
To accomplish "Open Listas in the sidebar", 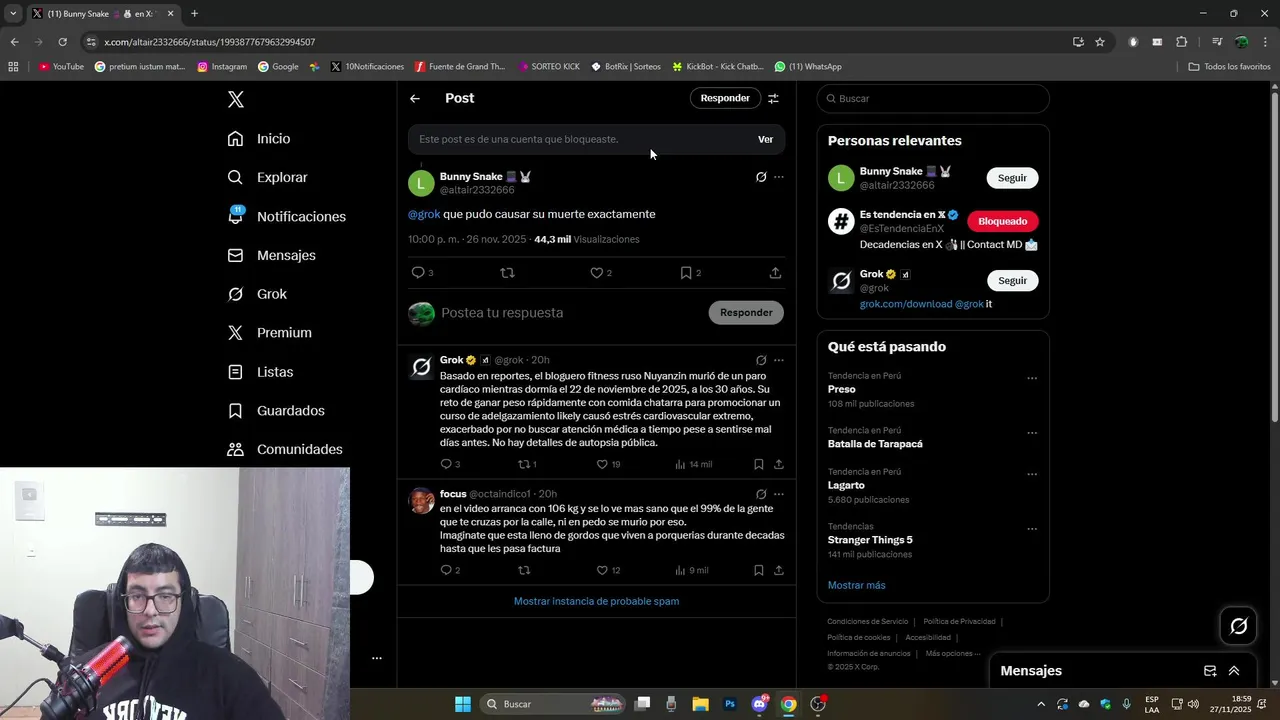I will tap(260, 372).
